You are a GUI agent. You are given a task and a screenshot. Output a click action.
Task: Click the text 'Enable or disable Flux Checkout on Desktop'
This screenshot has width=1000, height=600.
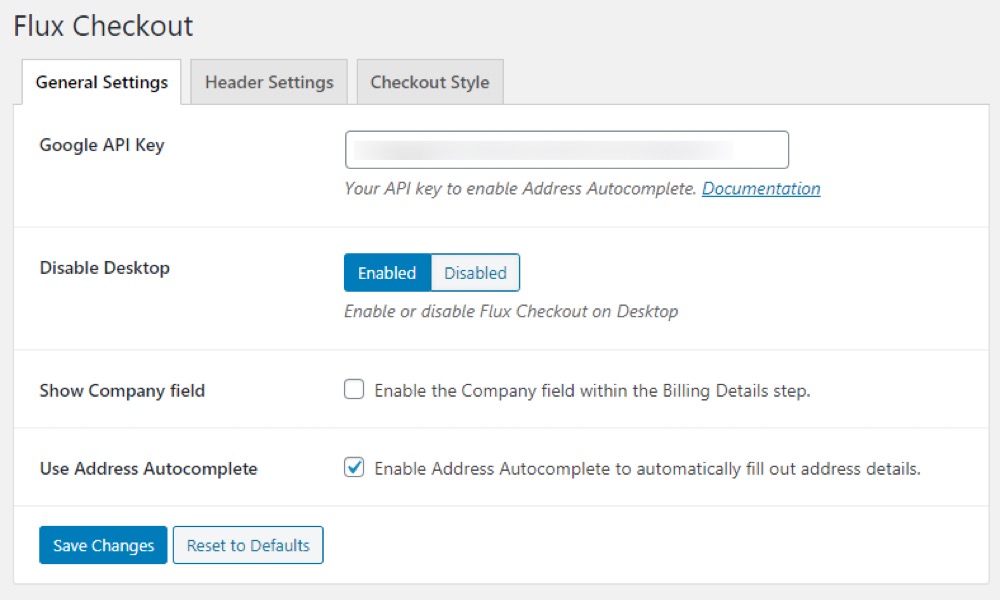[x=511, y=311]
